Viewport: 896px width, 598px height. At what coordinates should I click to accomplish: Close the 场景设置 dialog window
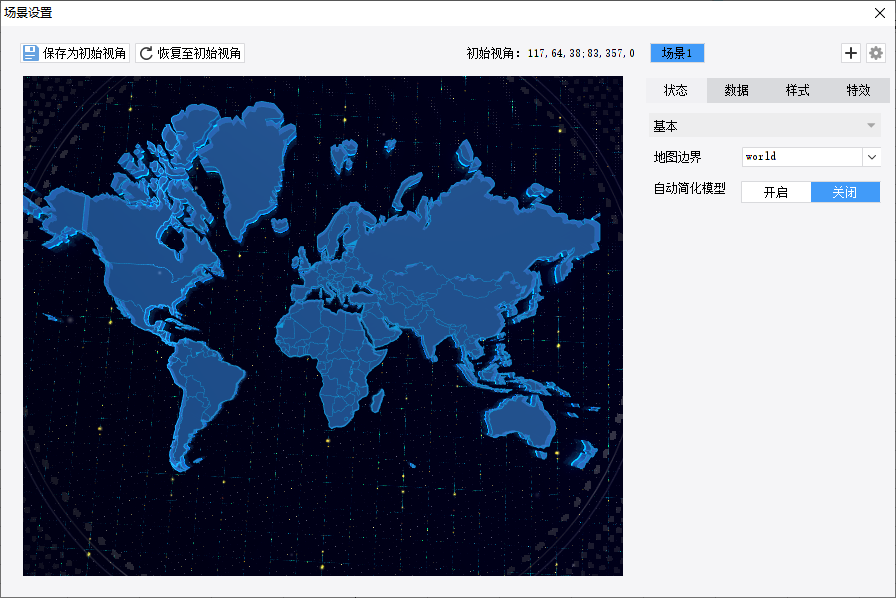click(x=880, y=13)
